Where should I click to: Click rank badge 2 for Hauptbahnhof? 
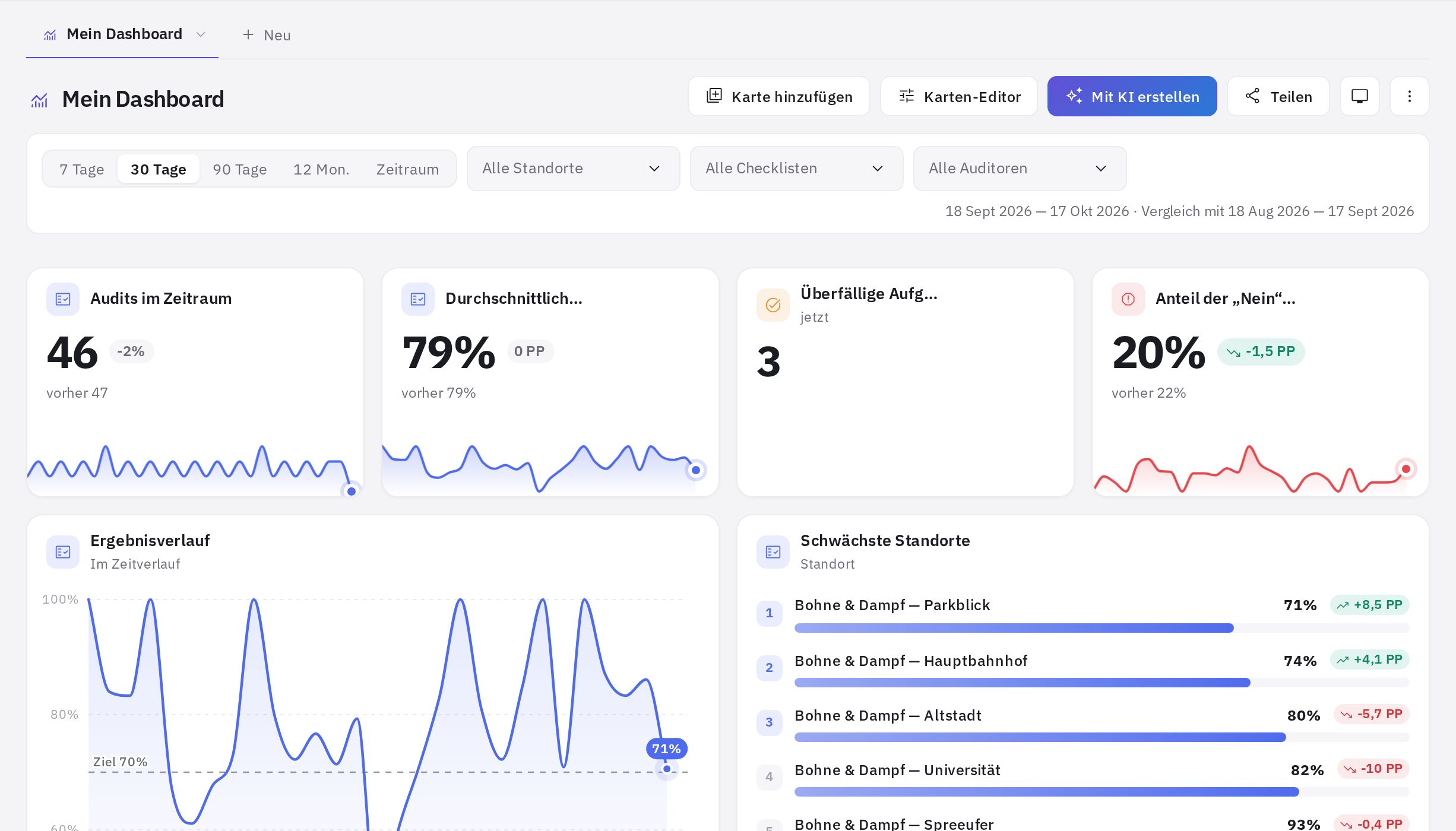pos(769,668)
